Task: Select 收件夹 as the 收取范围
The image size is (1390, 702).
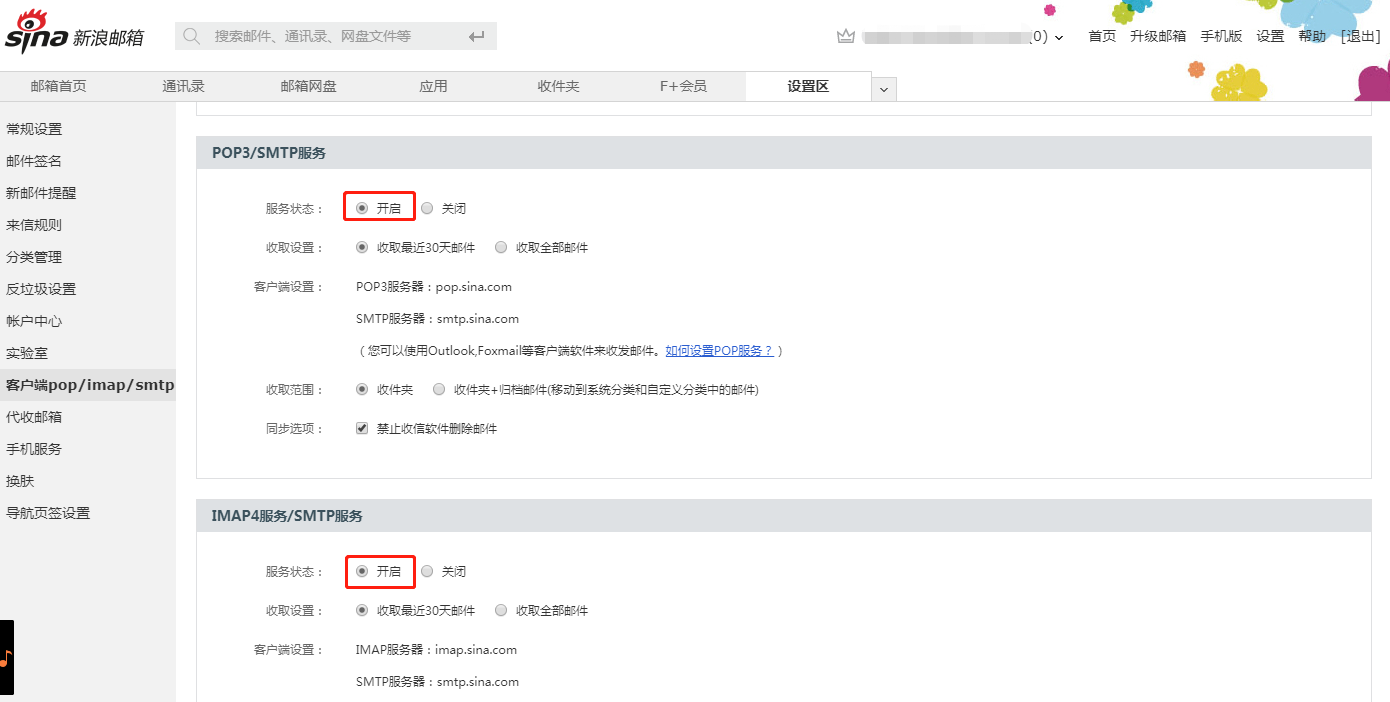Action: point(362,389)
